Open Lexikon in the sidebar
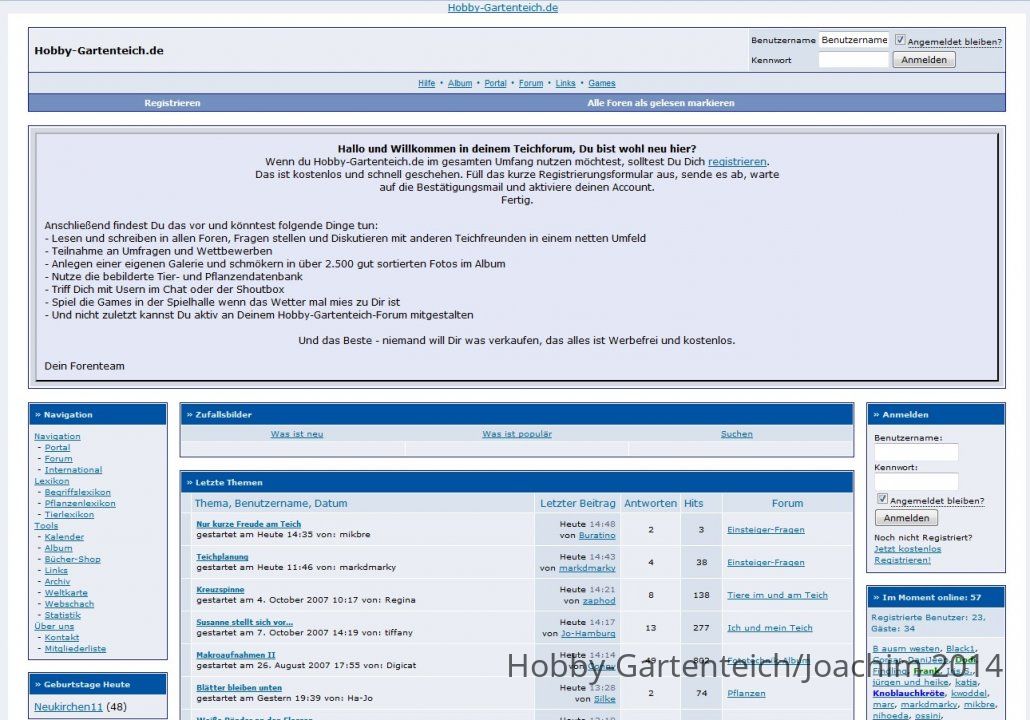 point(51,481)
